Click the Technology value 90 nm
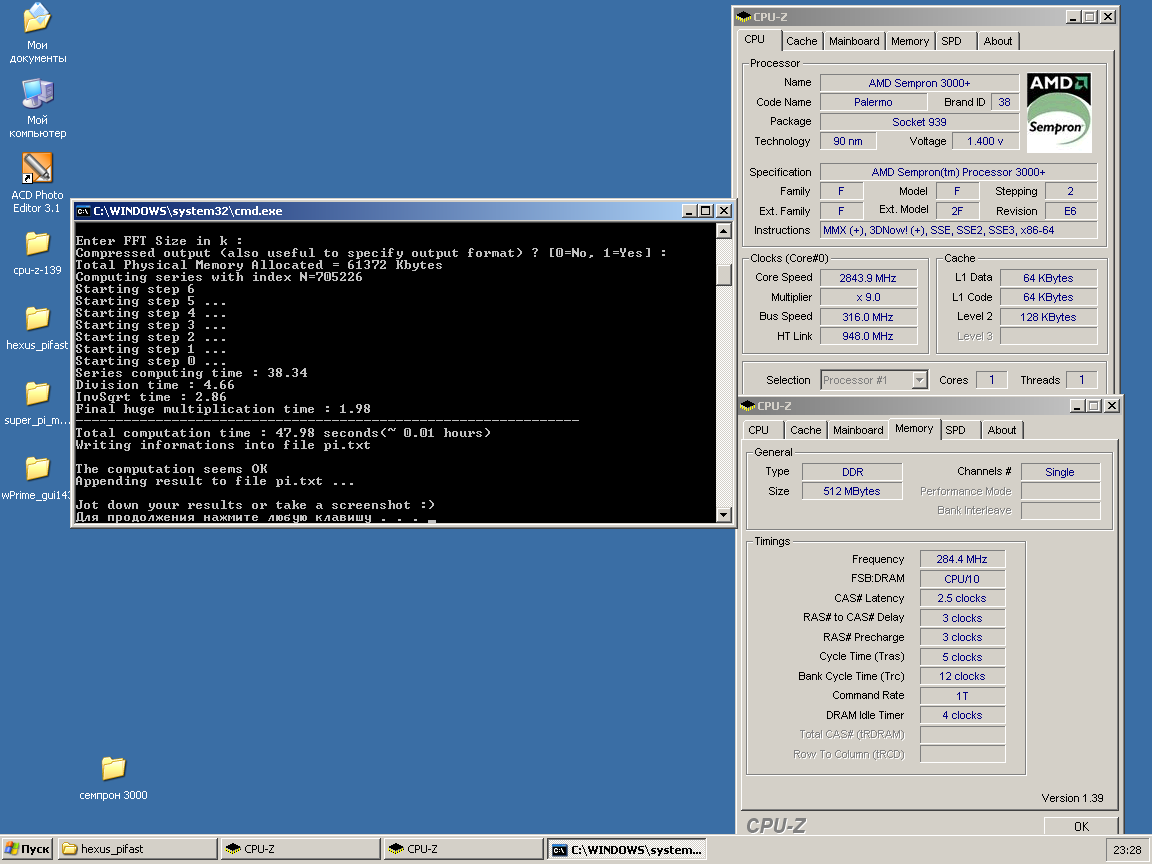This screenshot has width=1152, height=864. [x=848, y=141]
